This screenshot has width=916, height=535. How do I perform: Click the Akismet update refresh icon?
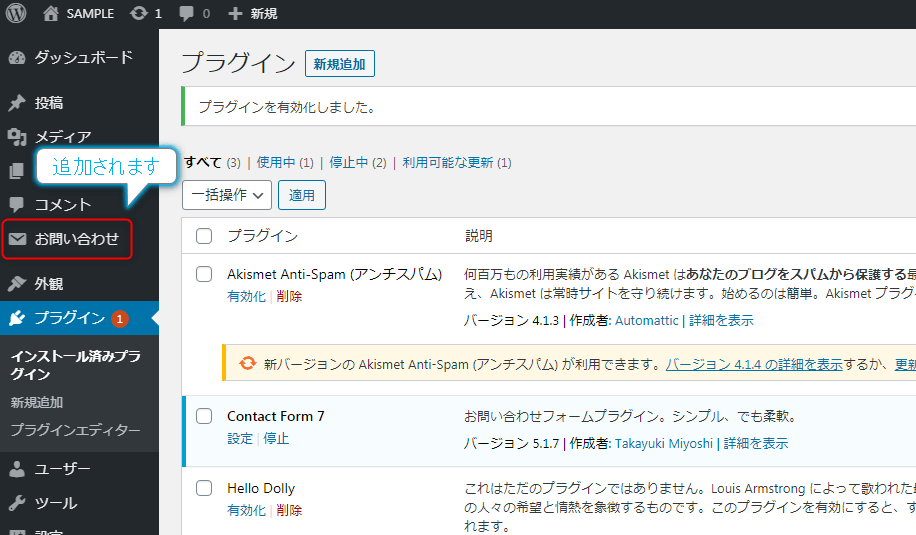pos(247,363)
